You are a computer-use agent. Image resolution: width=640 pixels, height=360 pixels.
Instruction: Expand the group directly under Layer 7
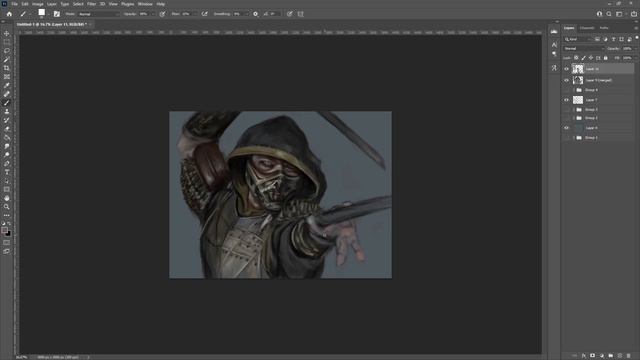[x=574, y=109]
